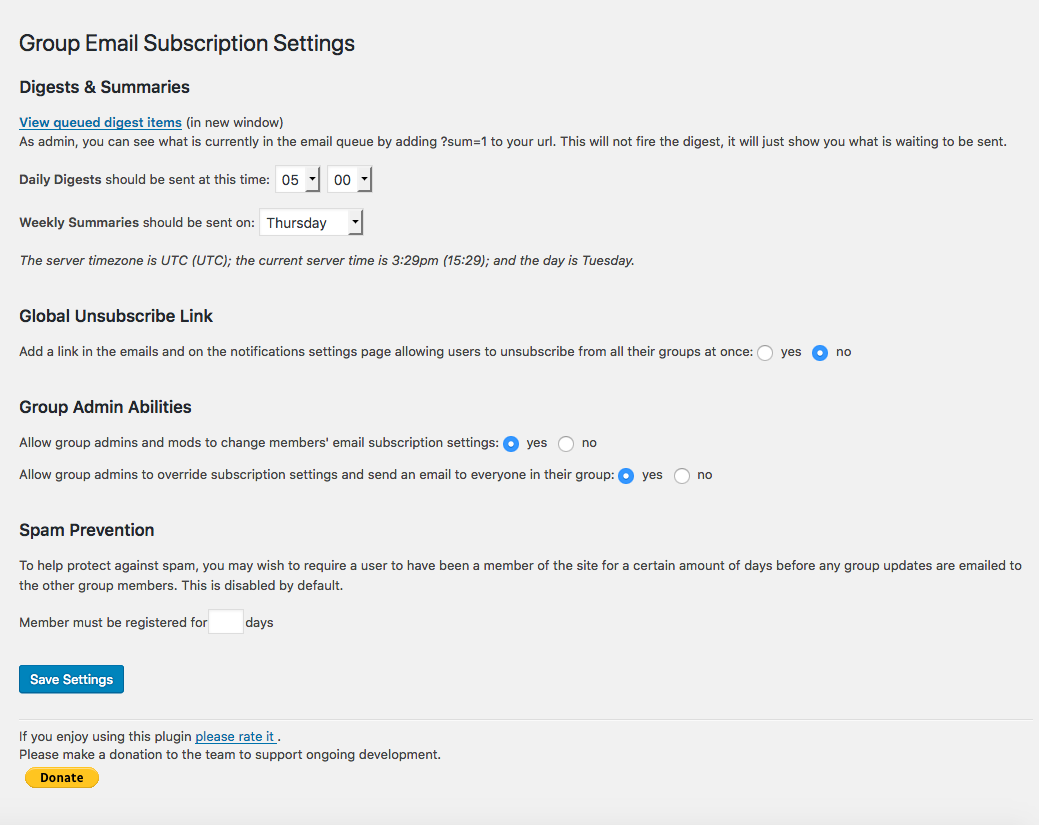Expand the Weekly Summaries day dropdown
The image size is (1039, 825).
pos(311,223)
